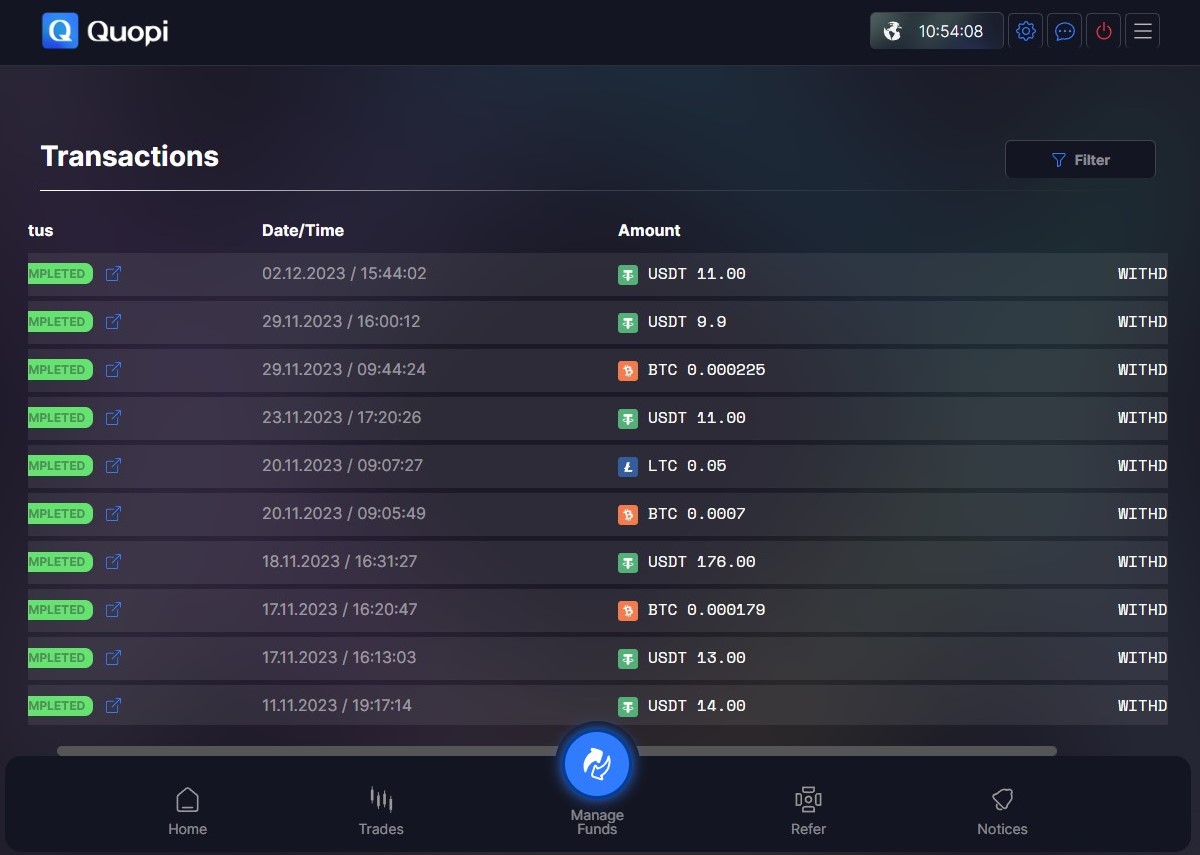The width and height of the screenshot is (1200, 855).
Task: Open the hamburger menu
Action: [1143, 31]
